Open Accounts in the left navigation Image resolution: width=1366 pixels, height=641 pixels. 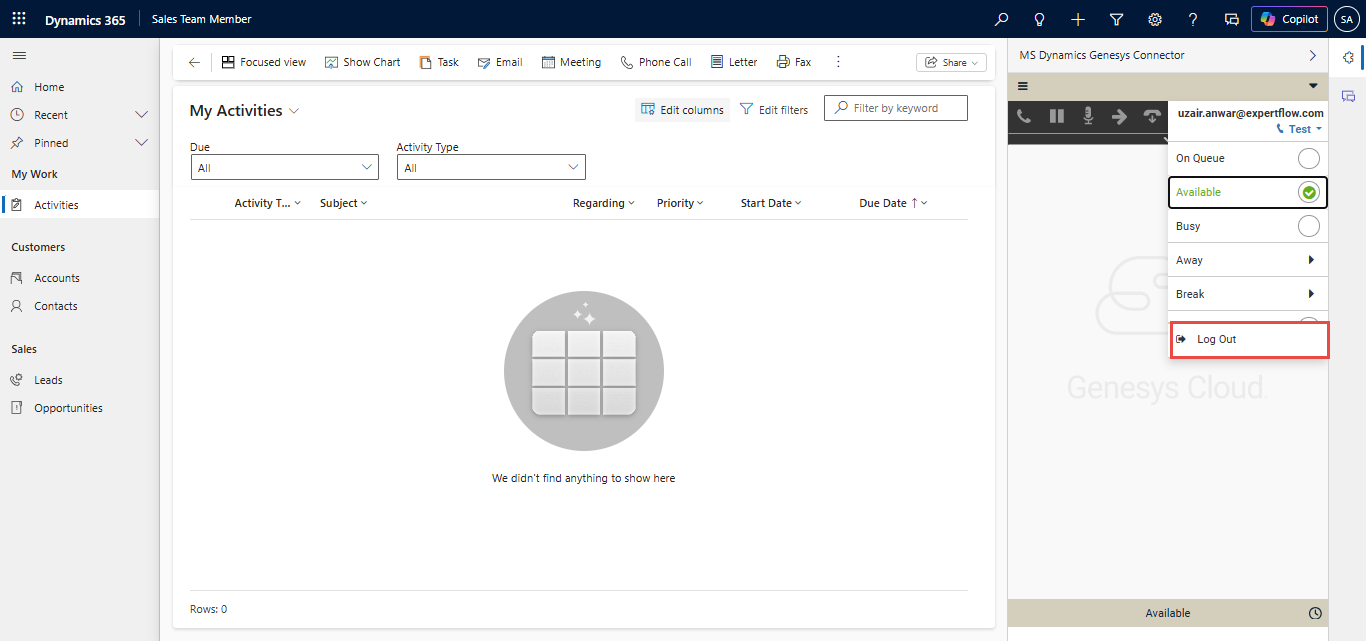coord(57,278)
